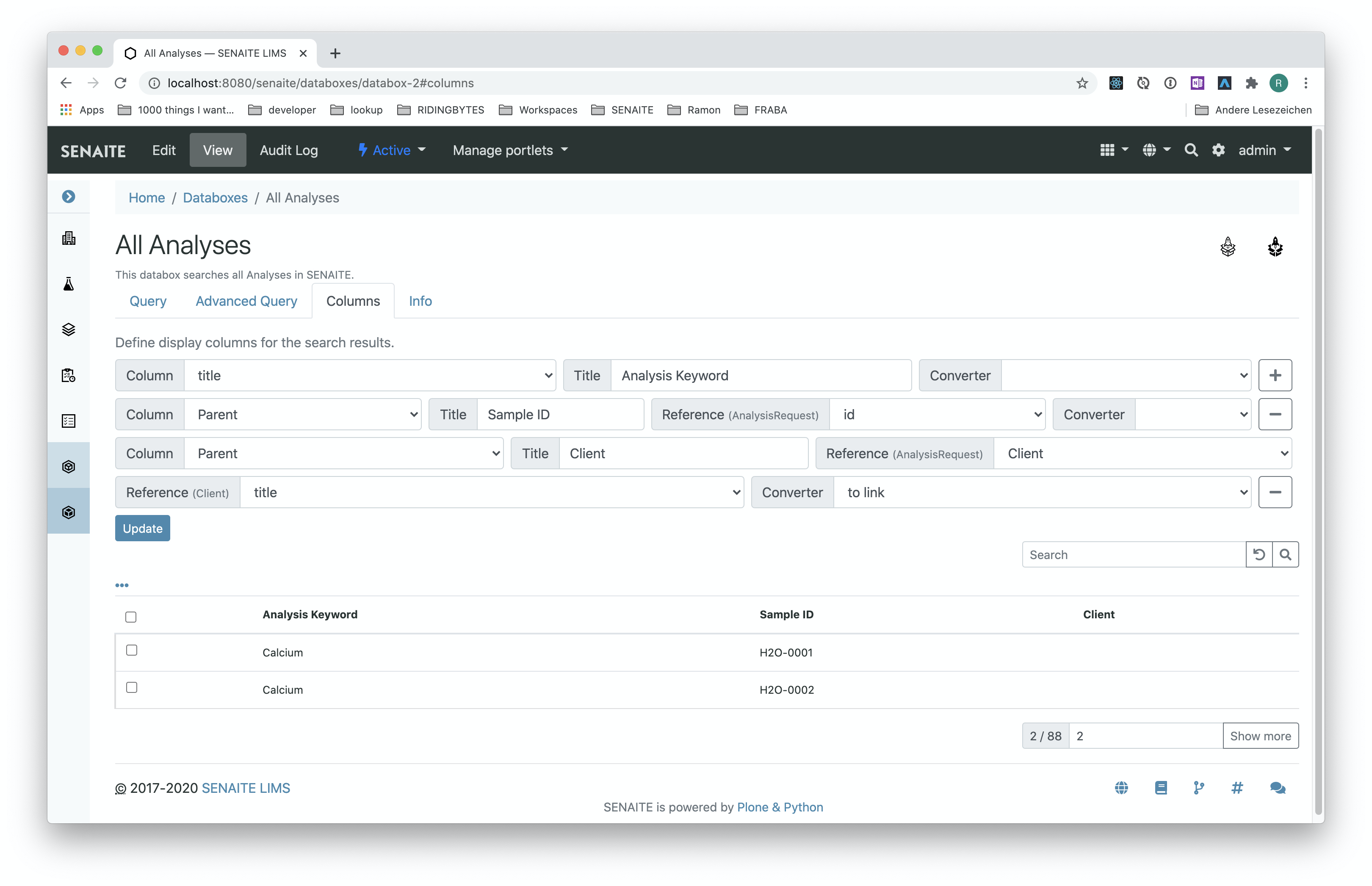Screen dimensions: 1372x886
Task: Expand the Manage portlets menu
Action: (x=510, y=150)
